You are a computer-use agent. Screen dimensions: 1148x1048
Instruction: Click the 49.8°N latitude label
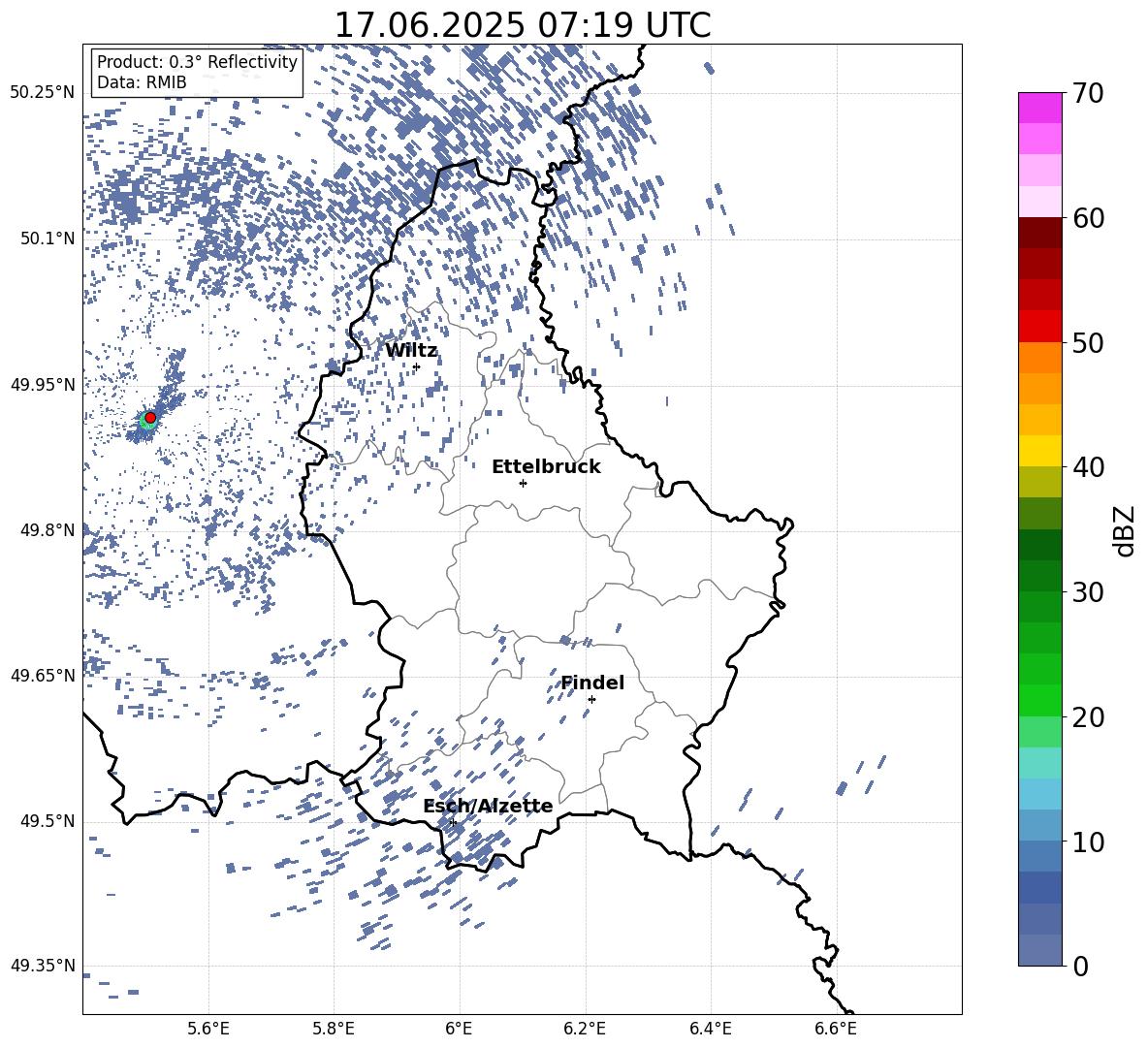[48, 530]
